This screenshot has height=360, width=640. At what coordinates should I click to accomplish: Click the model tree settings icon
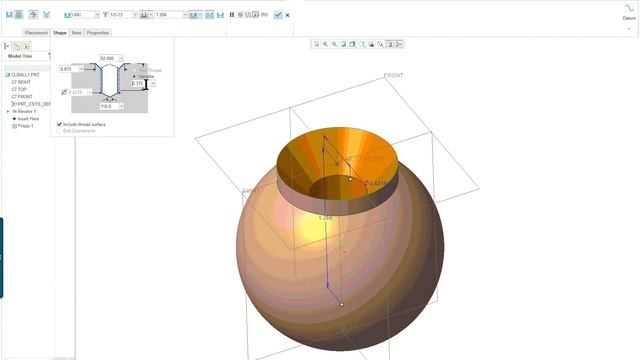coord(26,46)
